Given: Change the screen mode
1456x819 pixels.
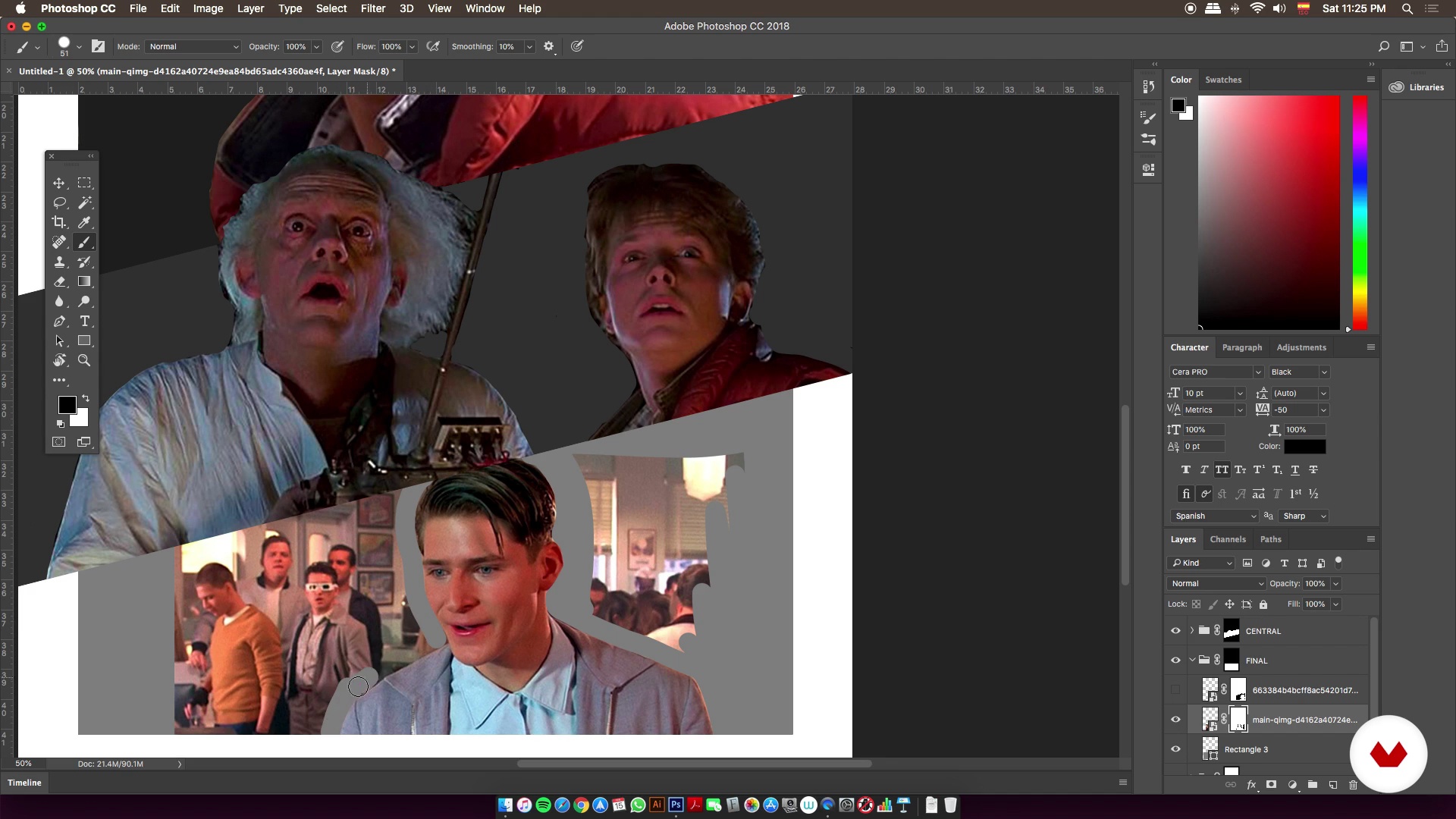Looking at the screenshot, I should point(84,441).
